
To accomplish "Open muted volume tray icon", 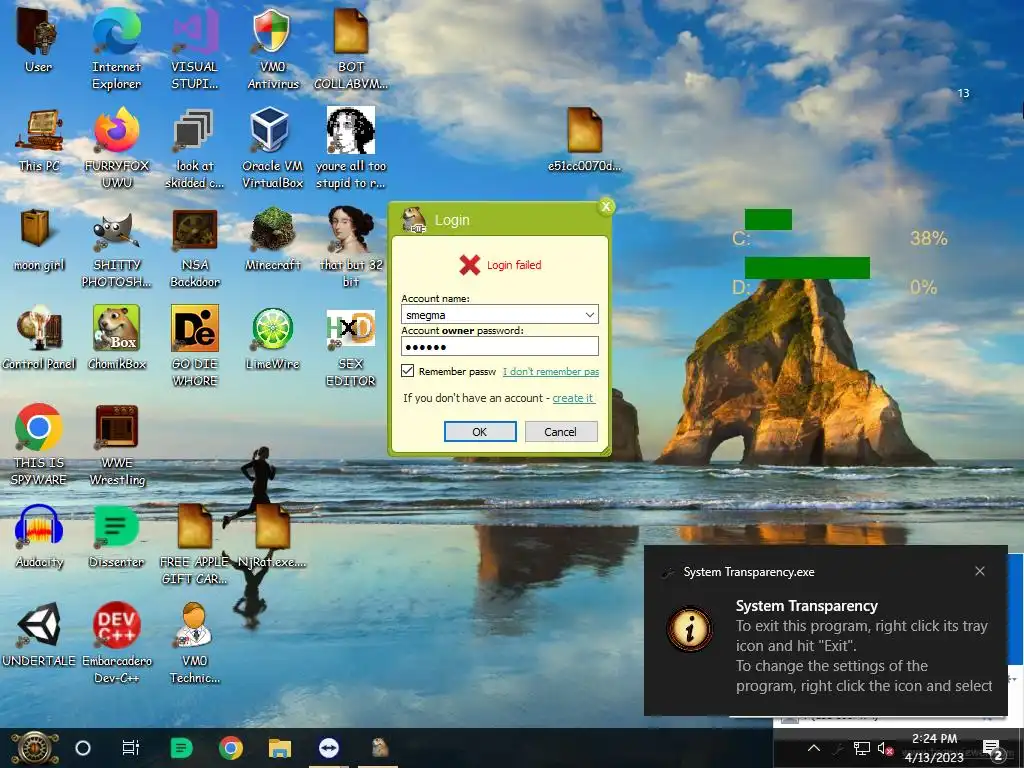I will 885,748.
